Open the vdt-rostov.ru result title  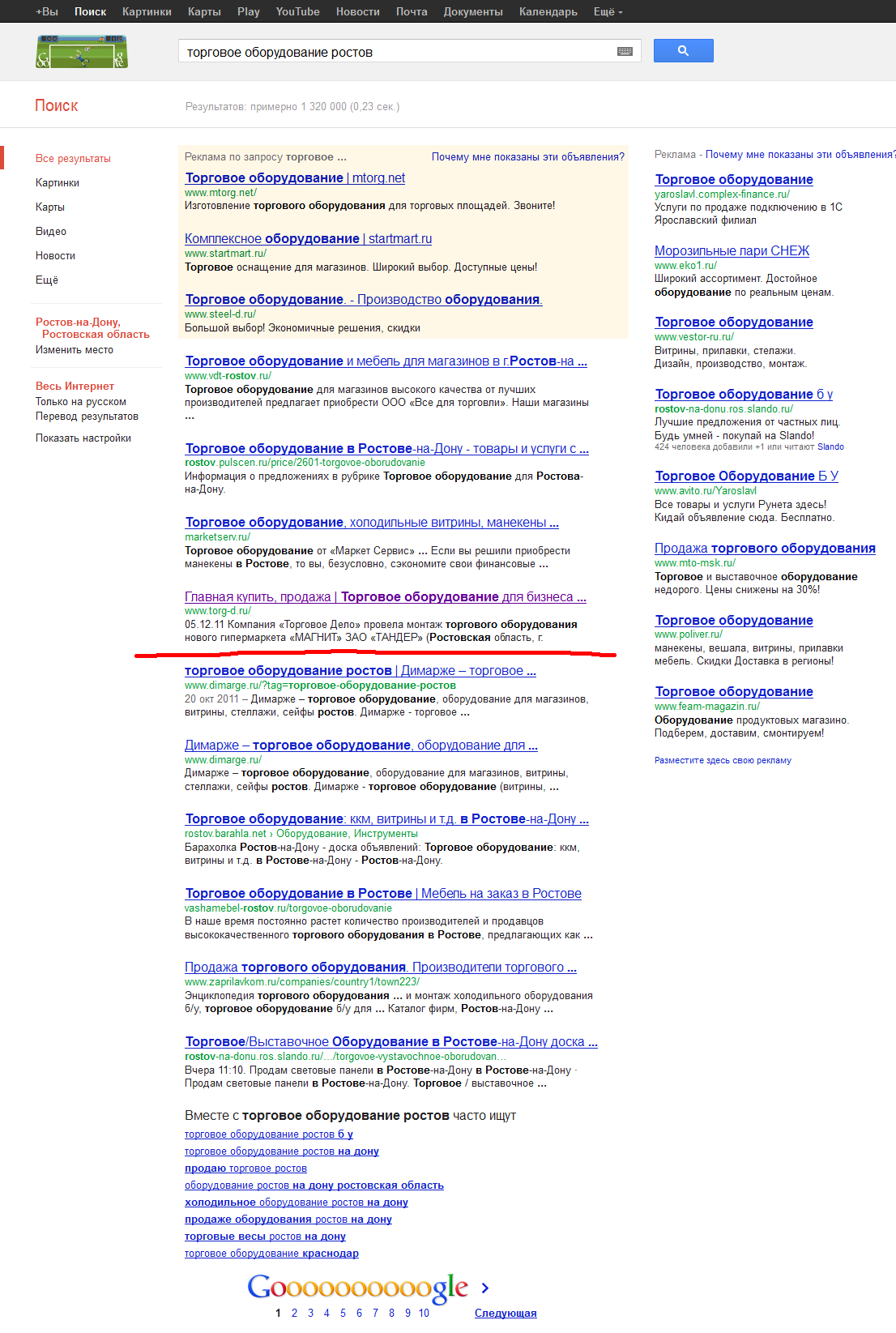point(386,361)
